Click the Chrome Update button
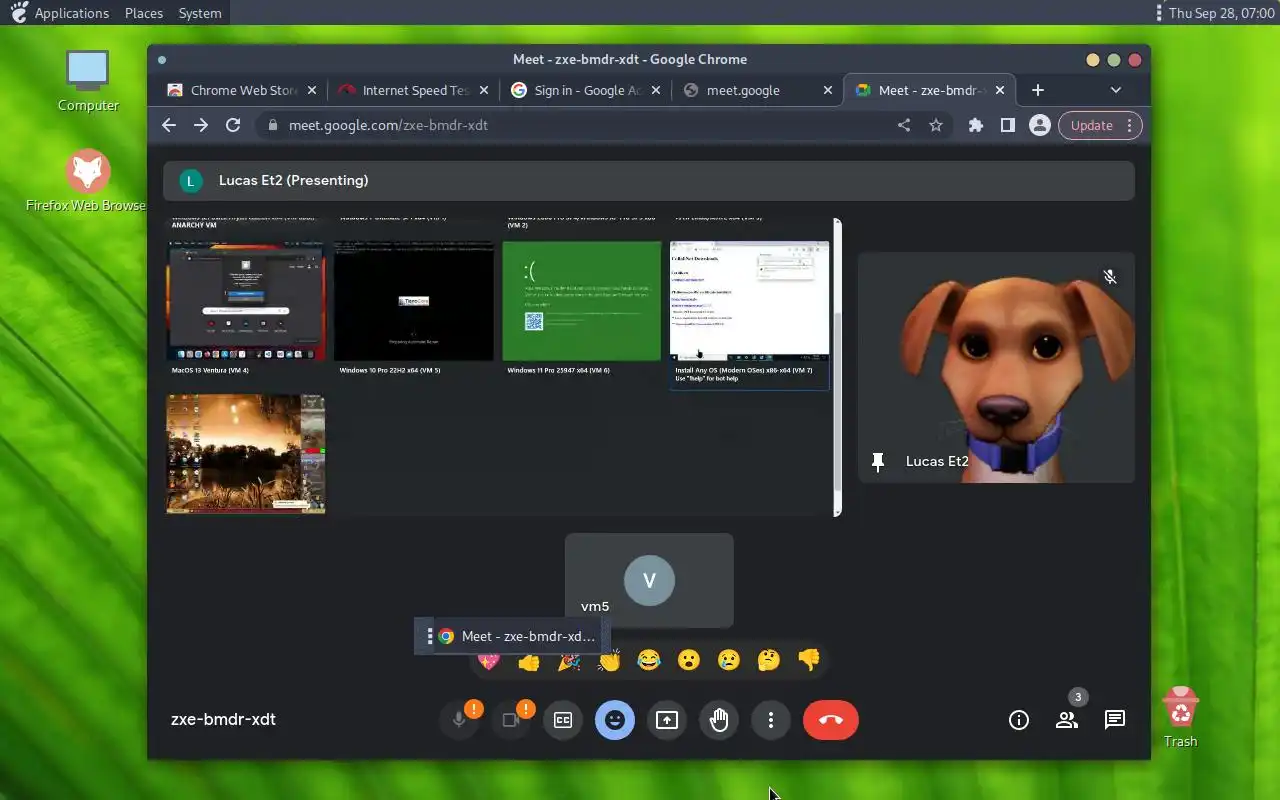1280x800 pixels. (x=1100, y=125)
